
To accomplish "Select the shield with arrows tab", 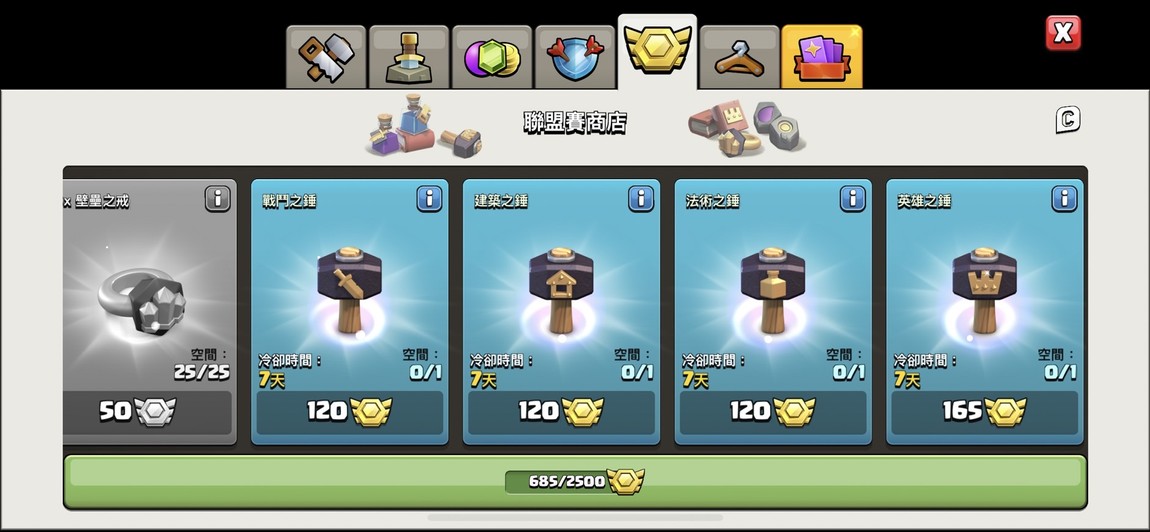I will pyautogui.click(x=574, y=57).
